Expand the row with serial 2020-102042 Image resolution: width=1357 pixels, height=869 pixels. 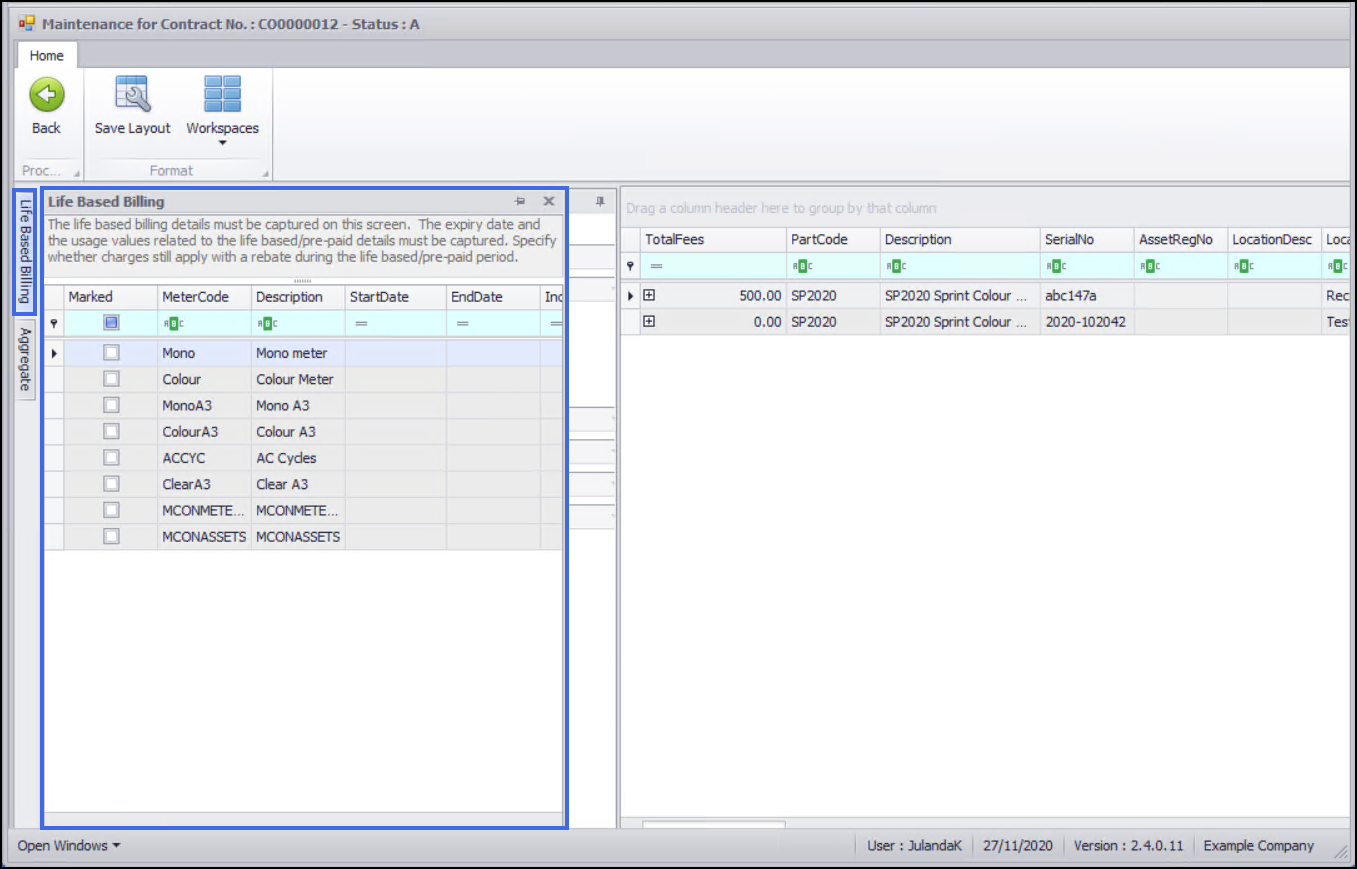click(x=649, y=322)
